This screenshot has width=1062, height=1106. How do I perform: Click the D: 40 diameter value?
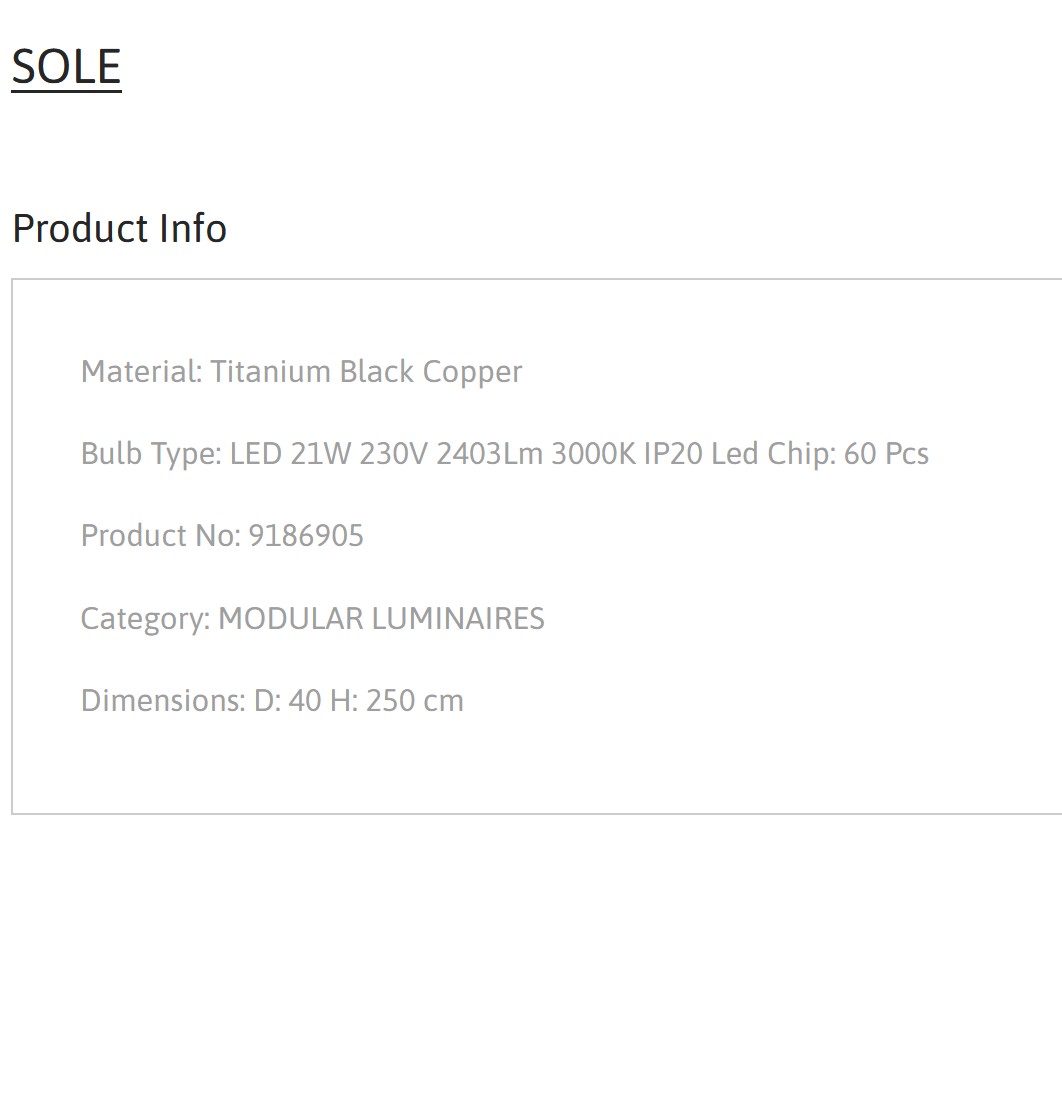tap(288, 700)
